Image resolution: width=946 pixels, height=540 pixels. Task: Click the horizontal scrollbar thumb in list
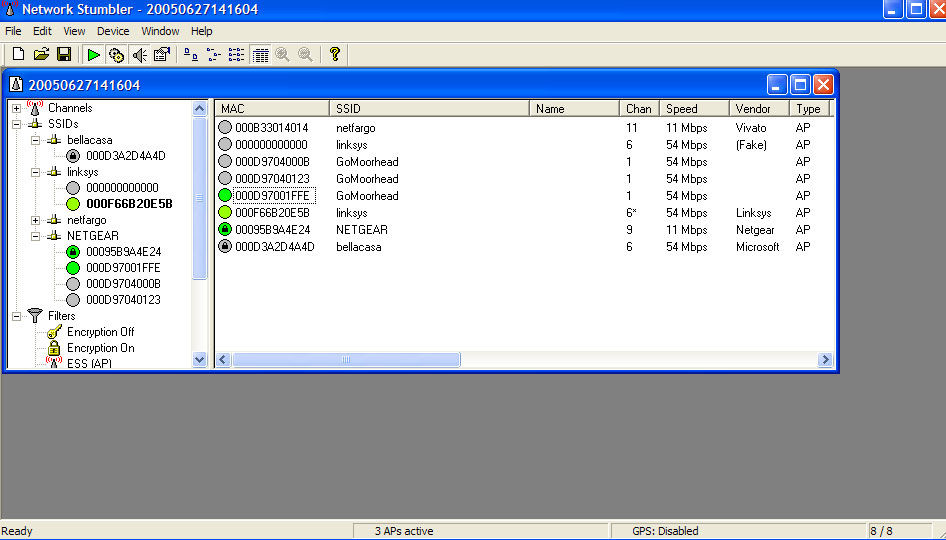tap(346, 360)
